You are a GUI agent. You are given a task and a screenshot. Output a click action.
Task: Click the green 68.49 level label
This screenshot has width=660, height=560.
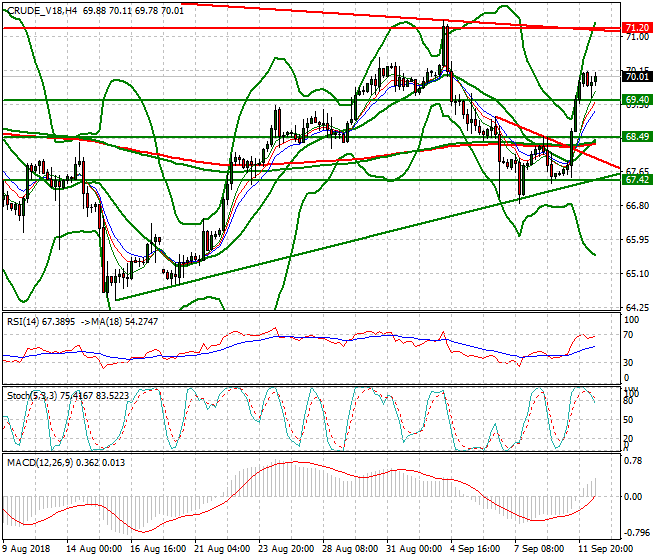pos(637,136)
